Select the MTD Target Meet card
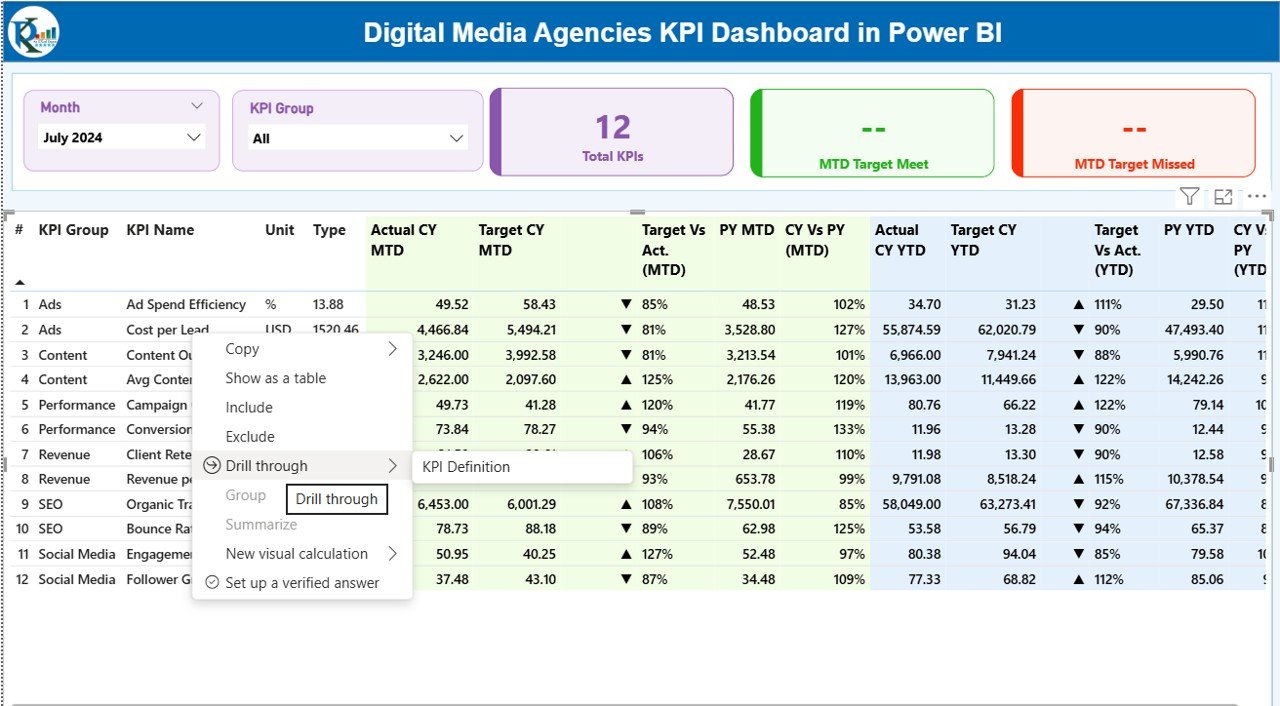Viewport: 1280px width, 706px height. pyautogui.click(x=871, y=133)
